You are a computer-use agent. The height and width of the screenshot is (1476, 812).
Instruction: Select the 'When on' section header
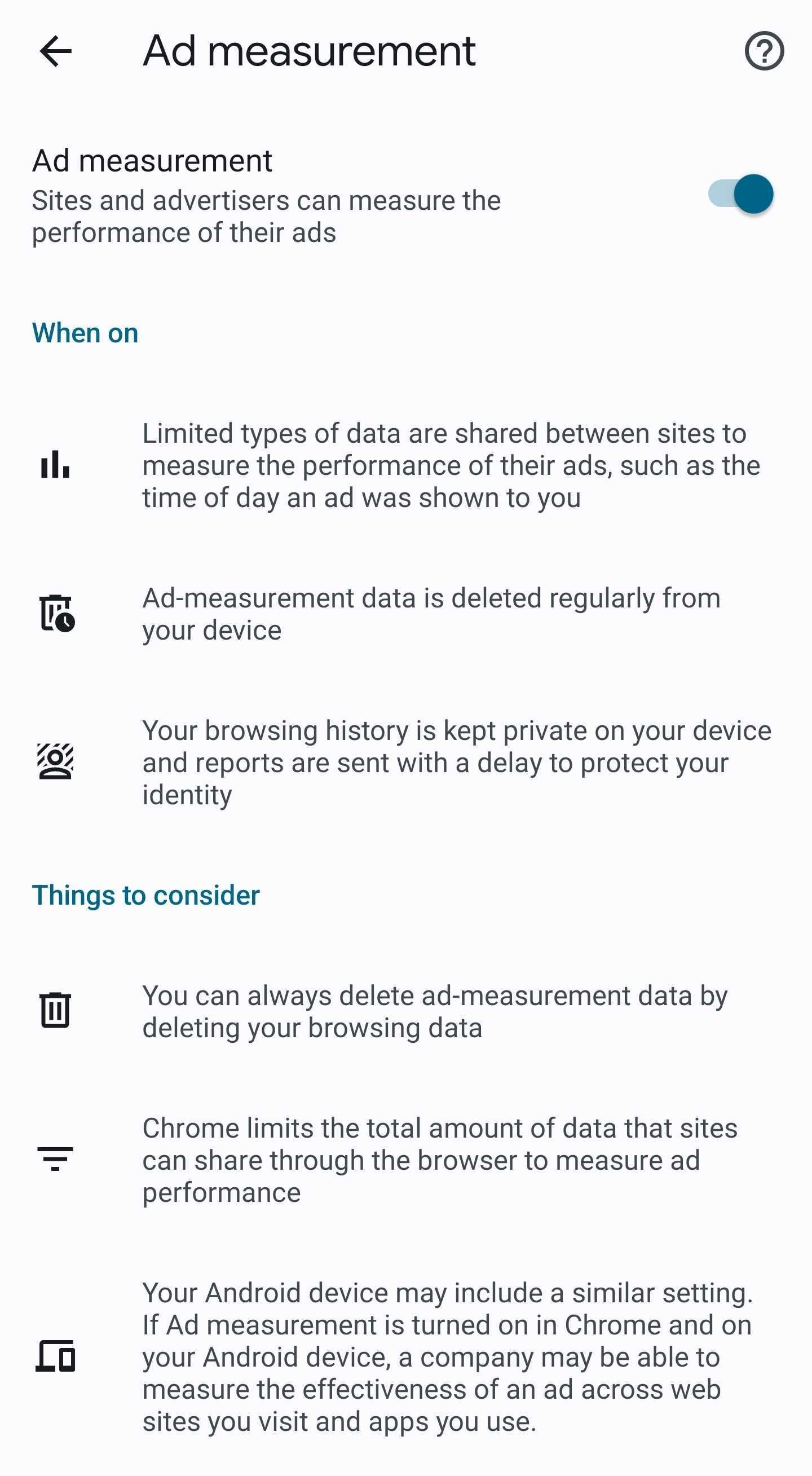[85, 332]
